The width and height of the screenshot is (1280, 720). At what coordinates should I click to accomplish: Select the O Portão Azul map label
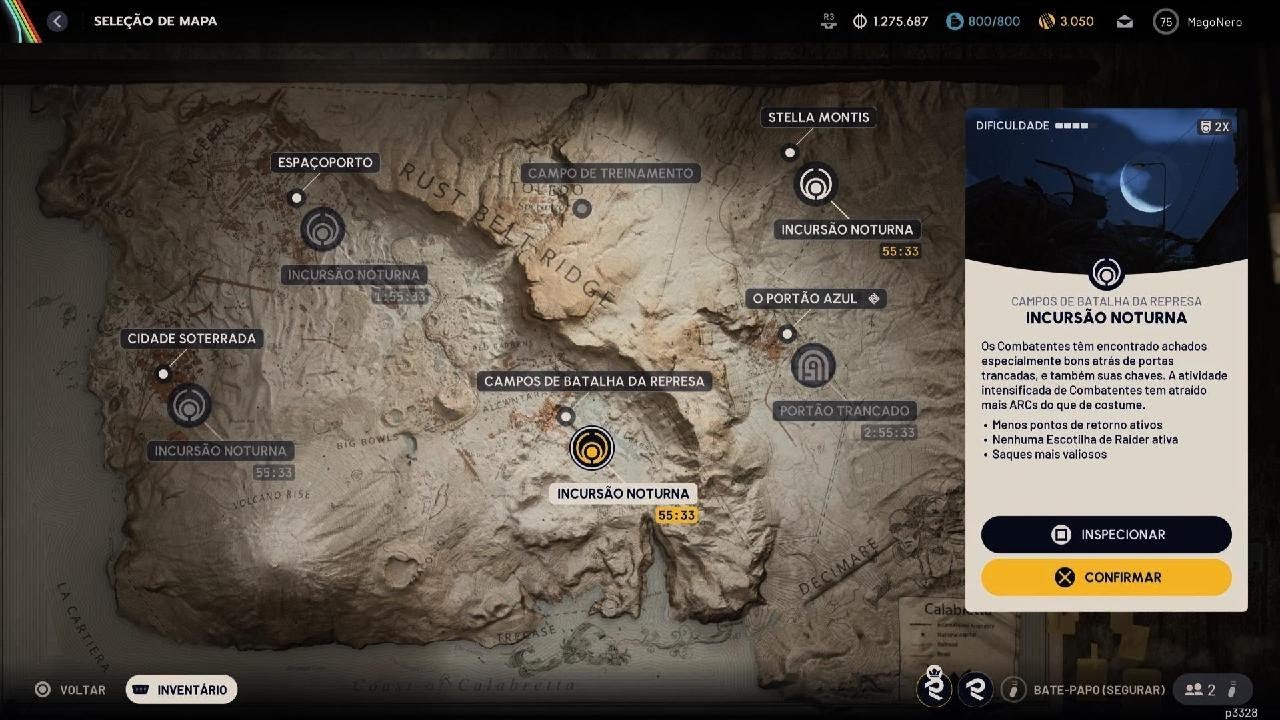(816, 298)
